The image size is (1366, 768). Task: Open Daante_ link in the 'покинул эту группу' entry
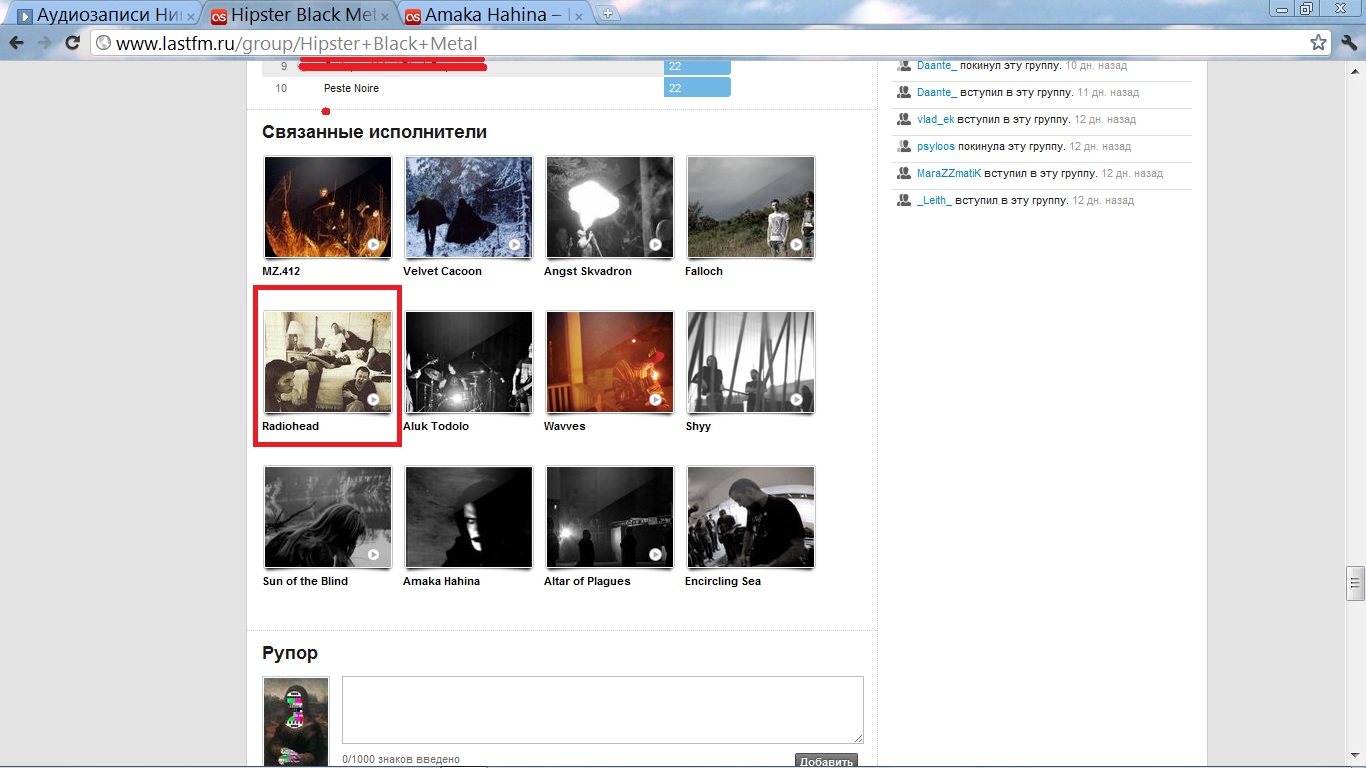click(937, 65)
